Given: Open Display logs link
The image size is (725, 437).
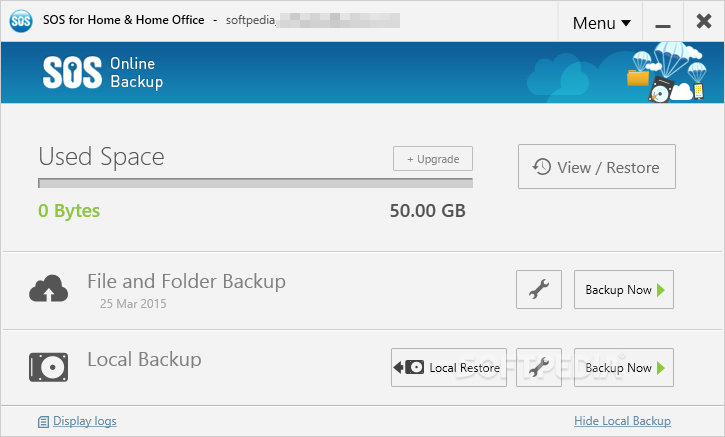Looking at the screenshot, I should pos(85,421).
